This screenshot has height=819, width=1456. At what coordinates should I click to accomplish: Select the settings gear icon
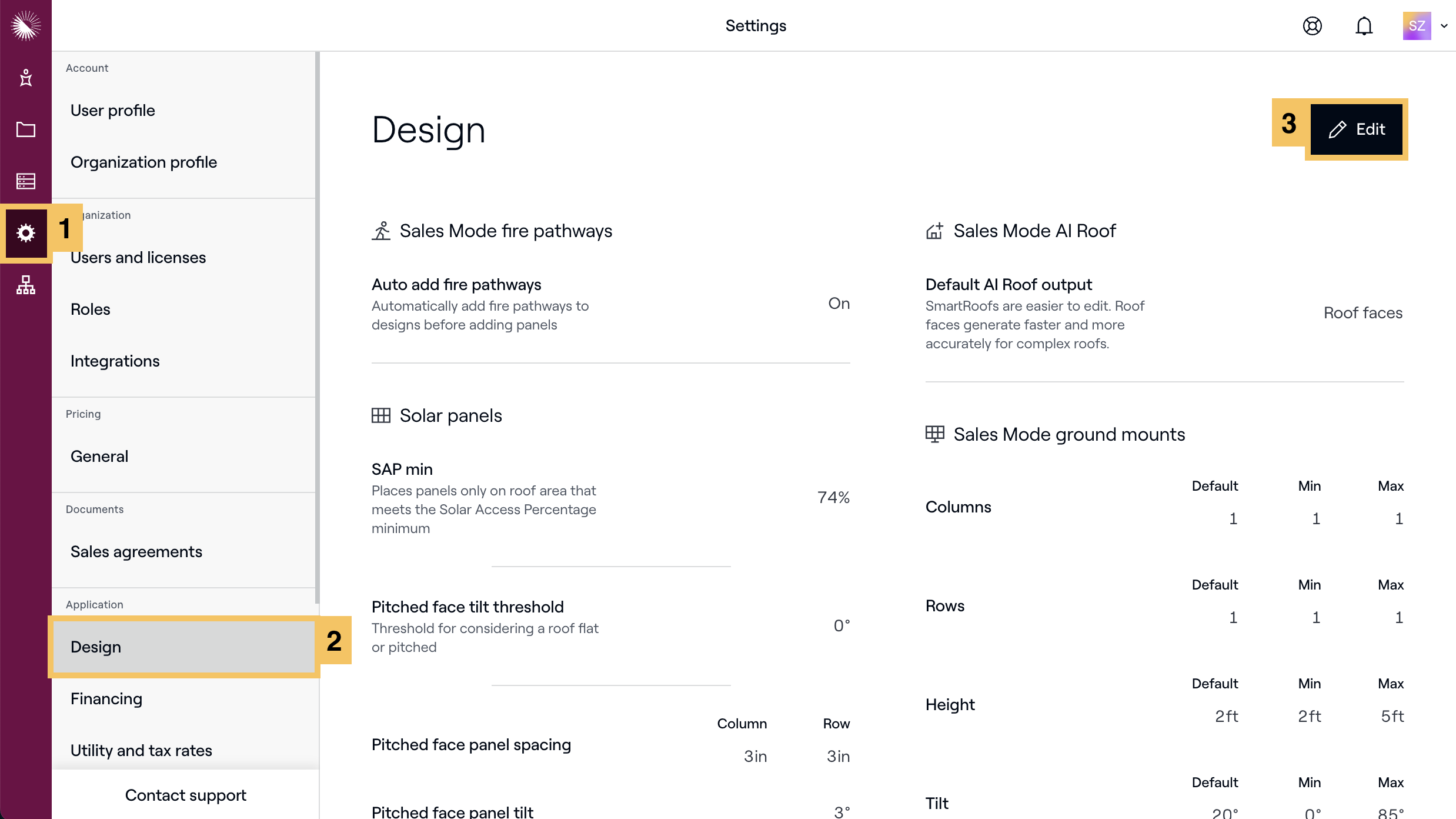pyautogui.click(x=26, y=233)
